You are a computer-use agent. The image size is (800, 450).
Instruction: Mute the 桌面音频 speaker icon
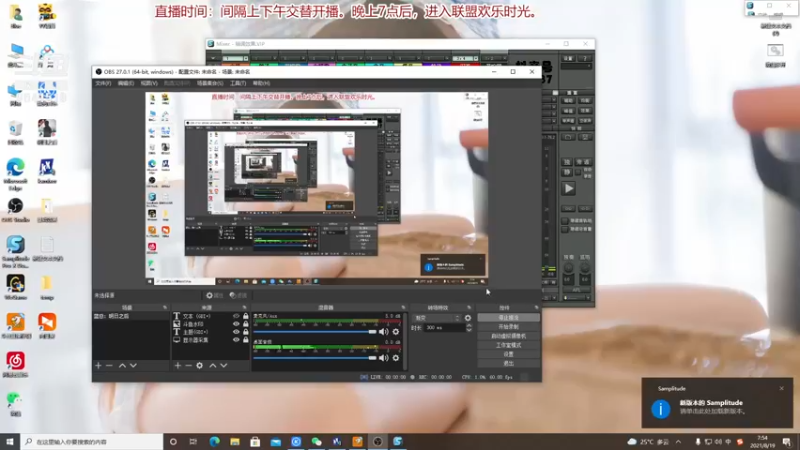coord(384,358)
